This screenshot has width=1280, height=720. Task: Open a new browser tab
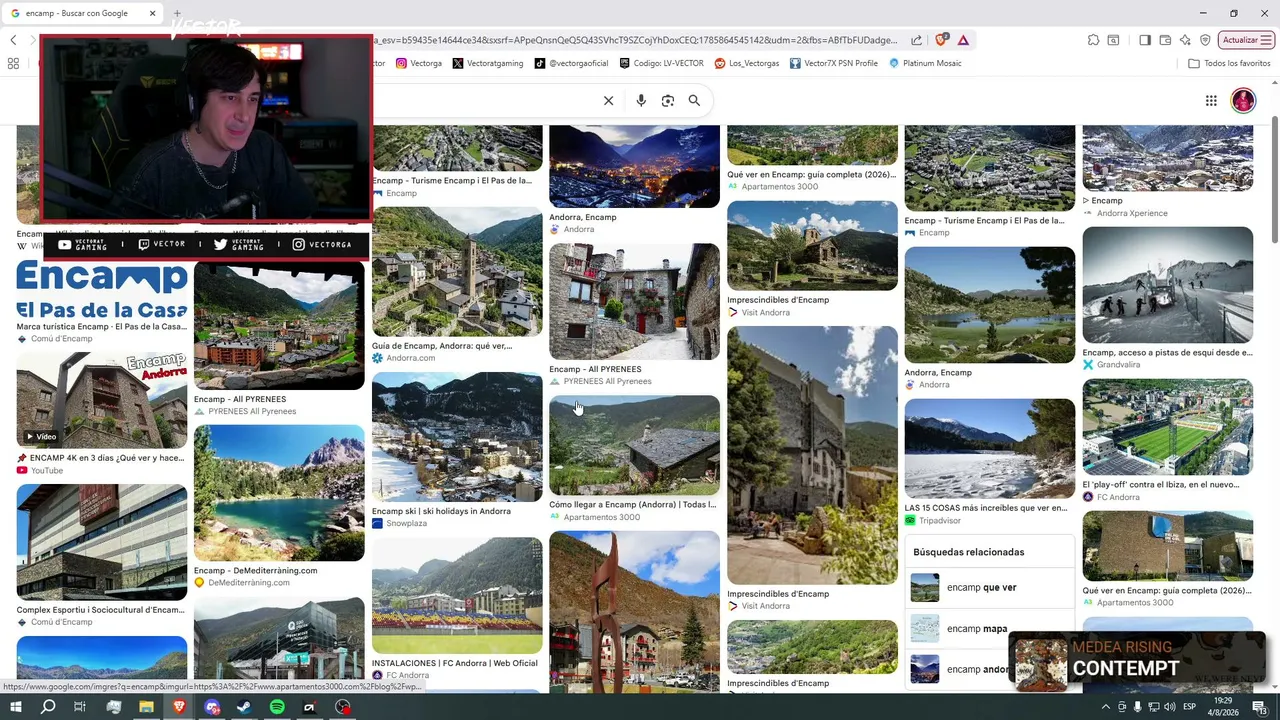point(177,14)
